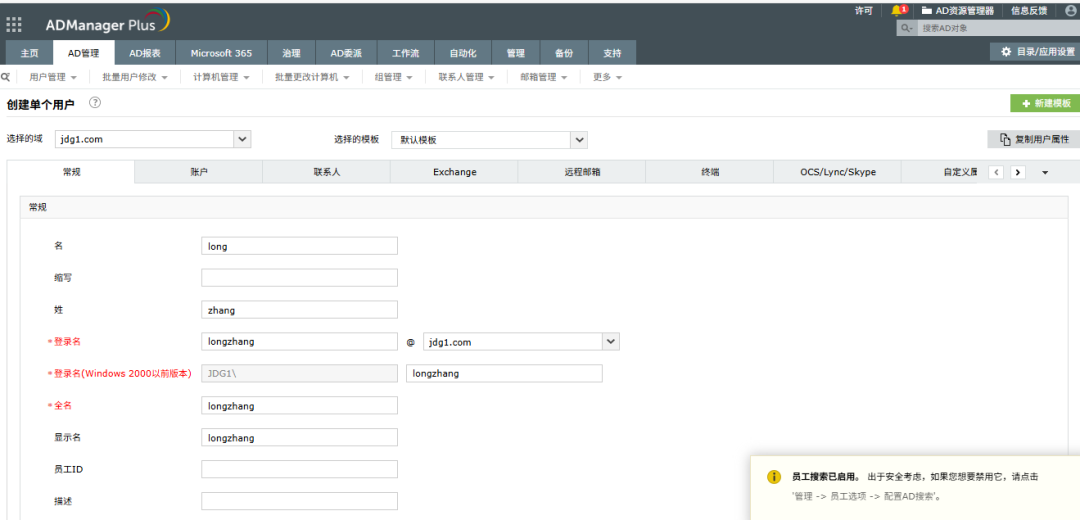Select the 常规 form tab

click(x=71, y=172)
